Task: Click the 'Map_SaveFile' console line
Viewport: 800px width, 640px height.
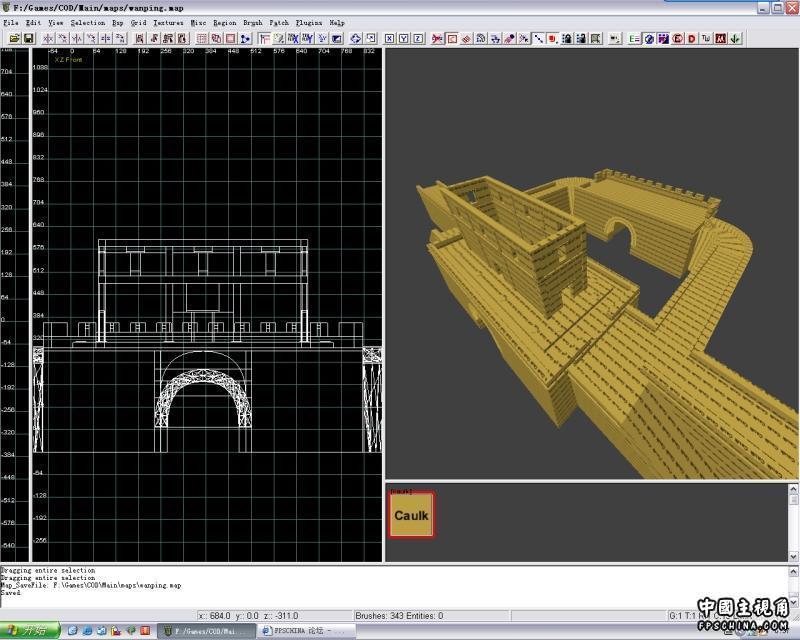Action: click(x=91, y=585)
